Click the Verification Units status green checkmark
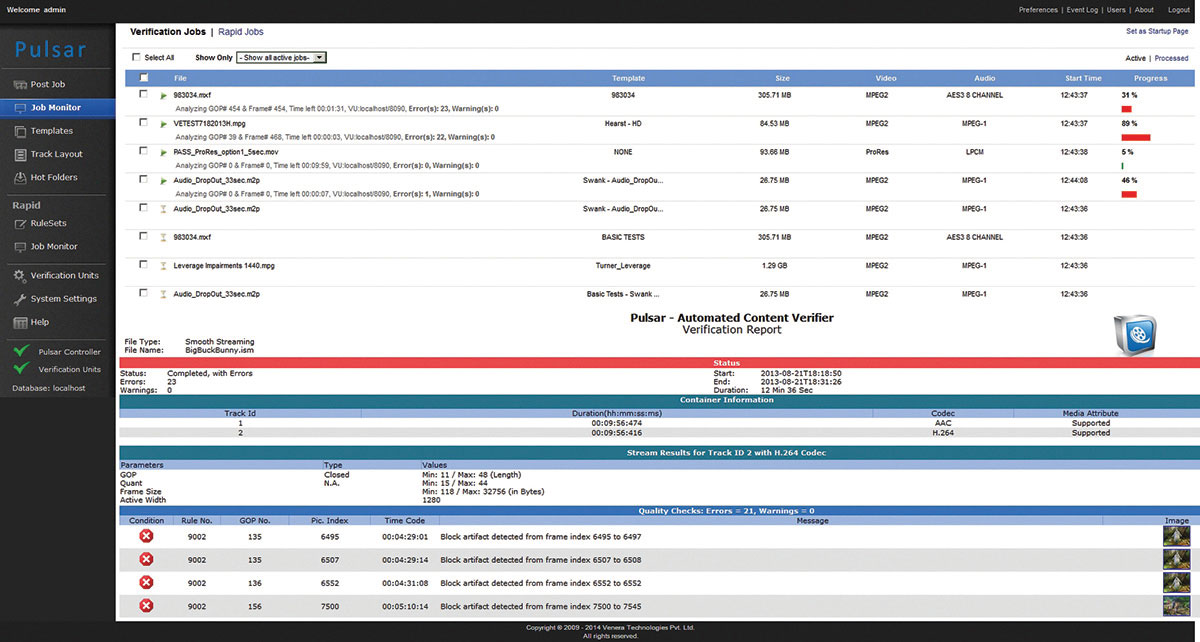This screenshot has height=642, width=1200. point(20,368)
